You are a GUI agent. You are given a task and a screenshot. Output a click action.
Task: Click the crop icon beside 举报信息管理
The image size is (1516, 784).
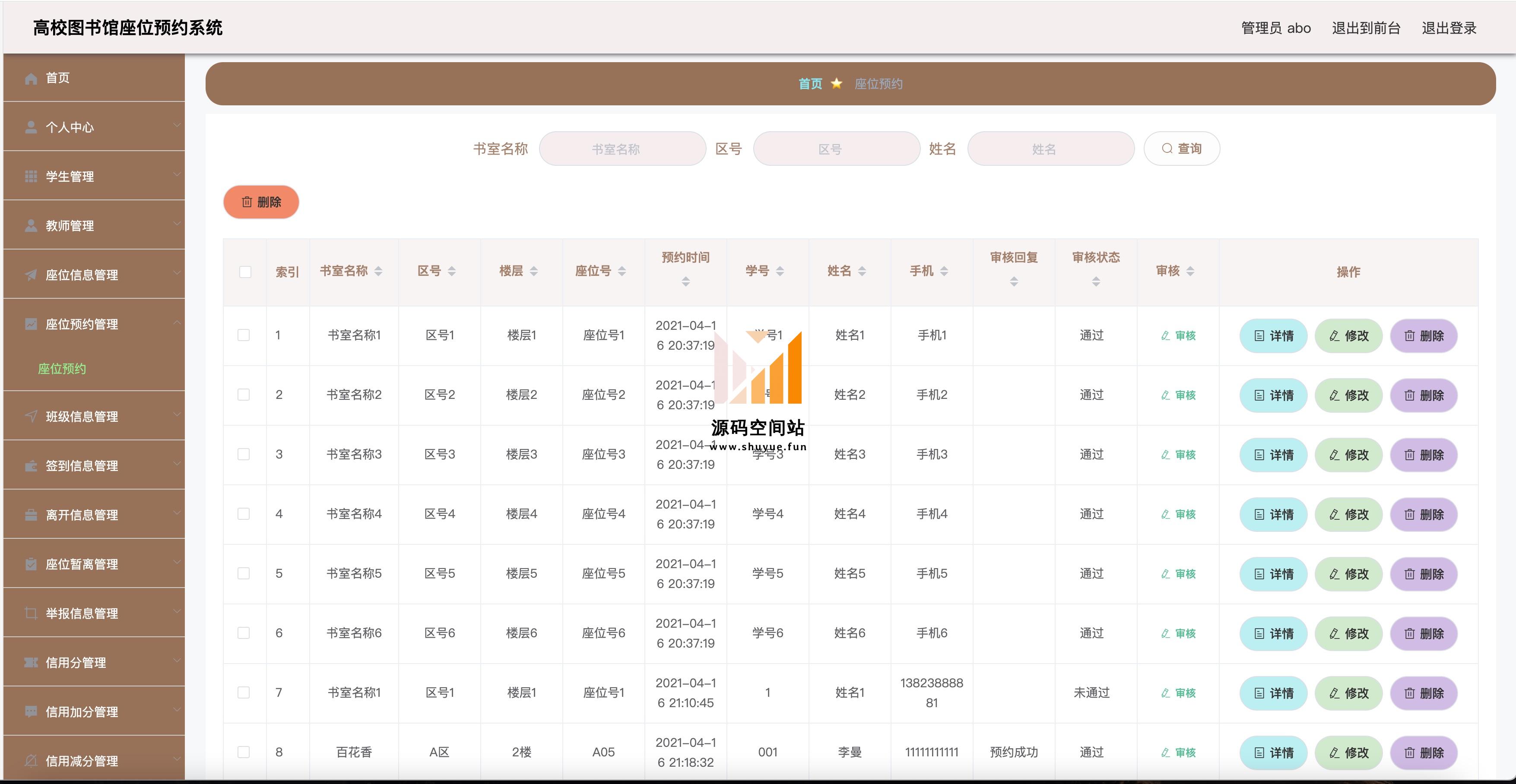point(31,613)
